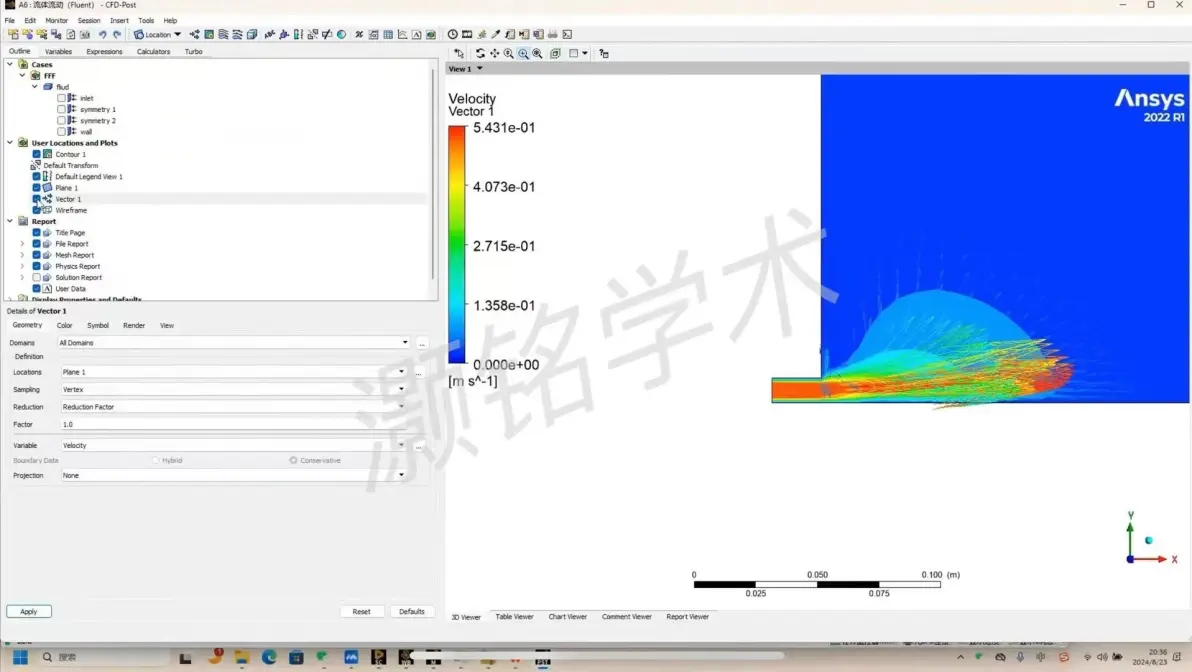Insert a Table using the toolbar icon
Viewport: 1192px width, 672px height.
[x=388, y=34]
